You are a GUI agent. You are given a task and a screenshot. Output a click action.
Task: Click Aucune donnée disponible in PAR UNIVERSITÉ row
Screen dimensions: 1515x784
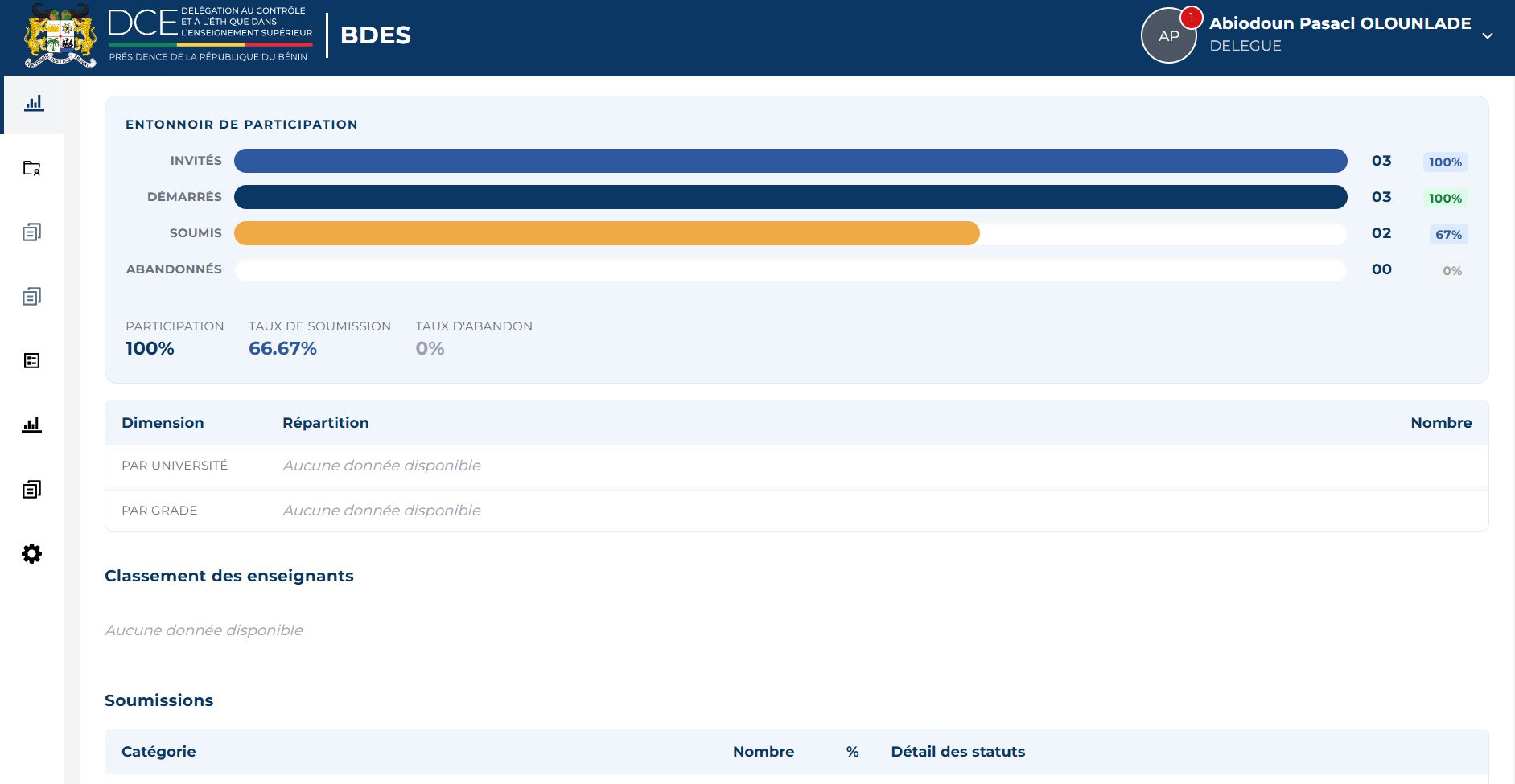click(x=381, y=466)
